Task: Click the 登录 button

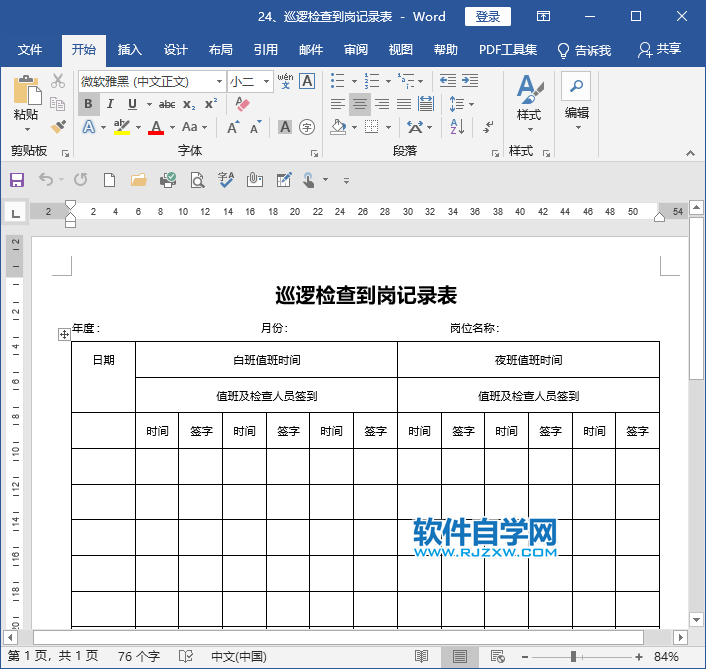Action: tap(488, 17)
